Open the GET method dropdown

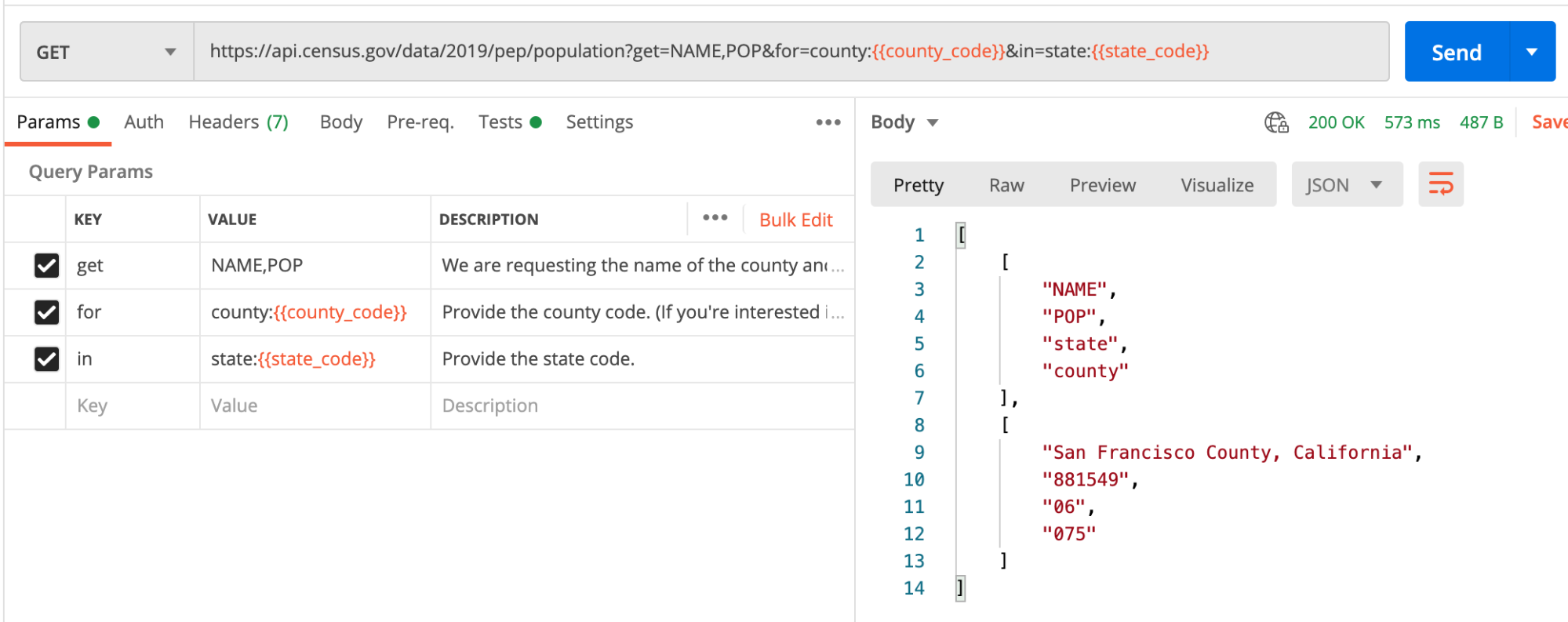coord(107,52)
